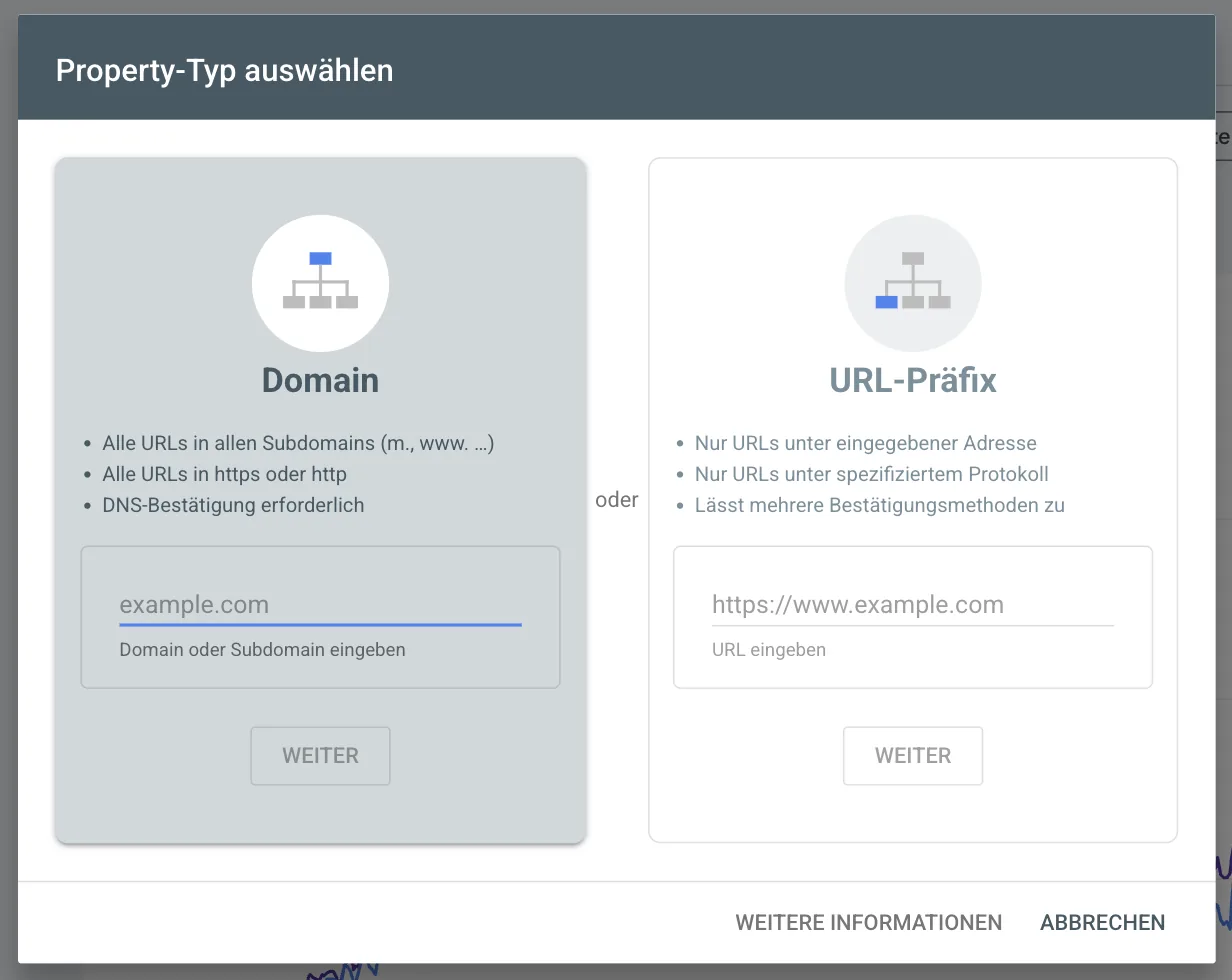The height and width of the screenshot is (980, 1232).
Task: Click 'Alle URLs in https oder http' text
Action: click(225, 474)
